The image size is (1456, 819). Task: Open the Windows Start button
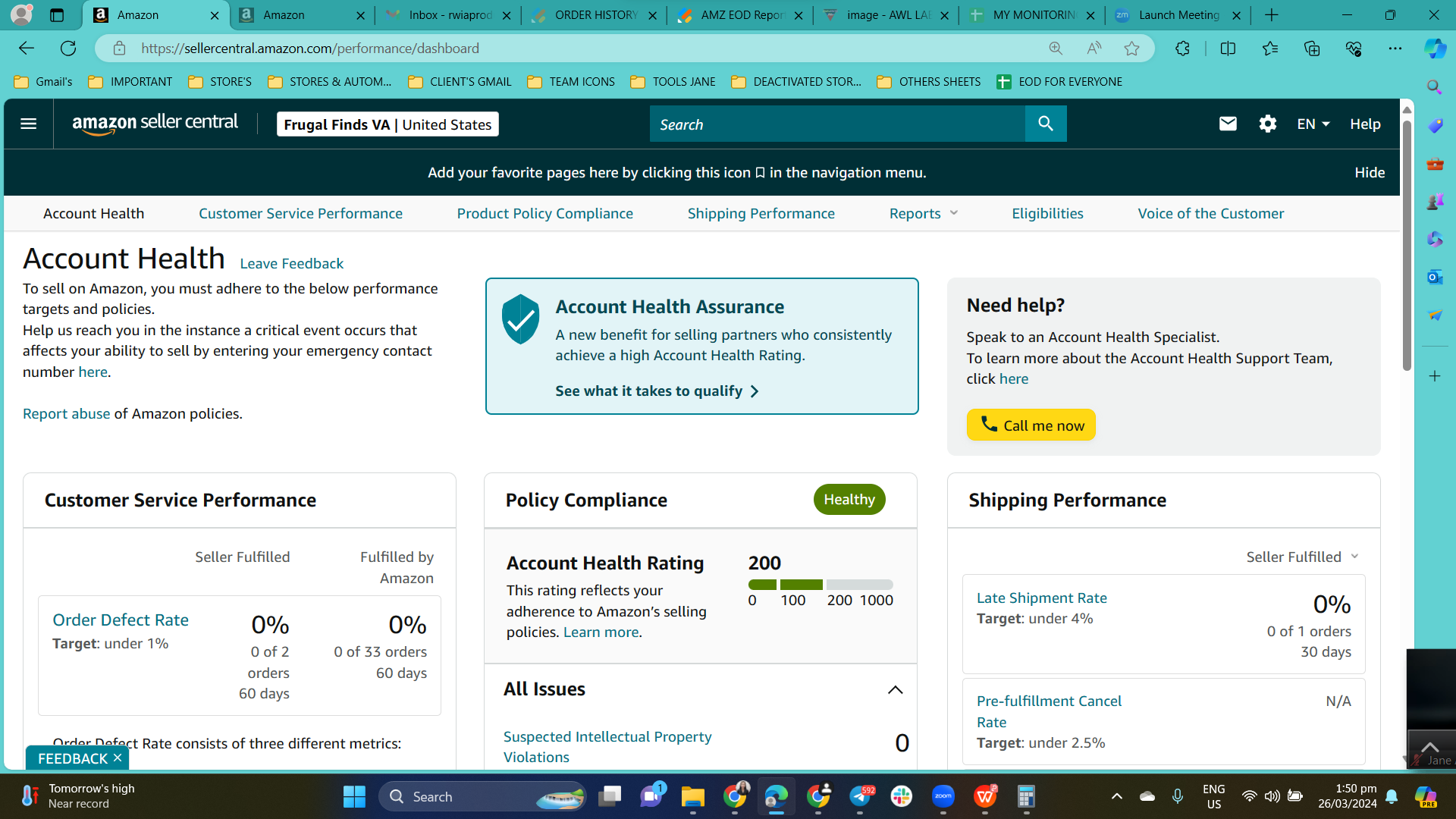(x=354, y=796)
